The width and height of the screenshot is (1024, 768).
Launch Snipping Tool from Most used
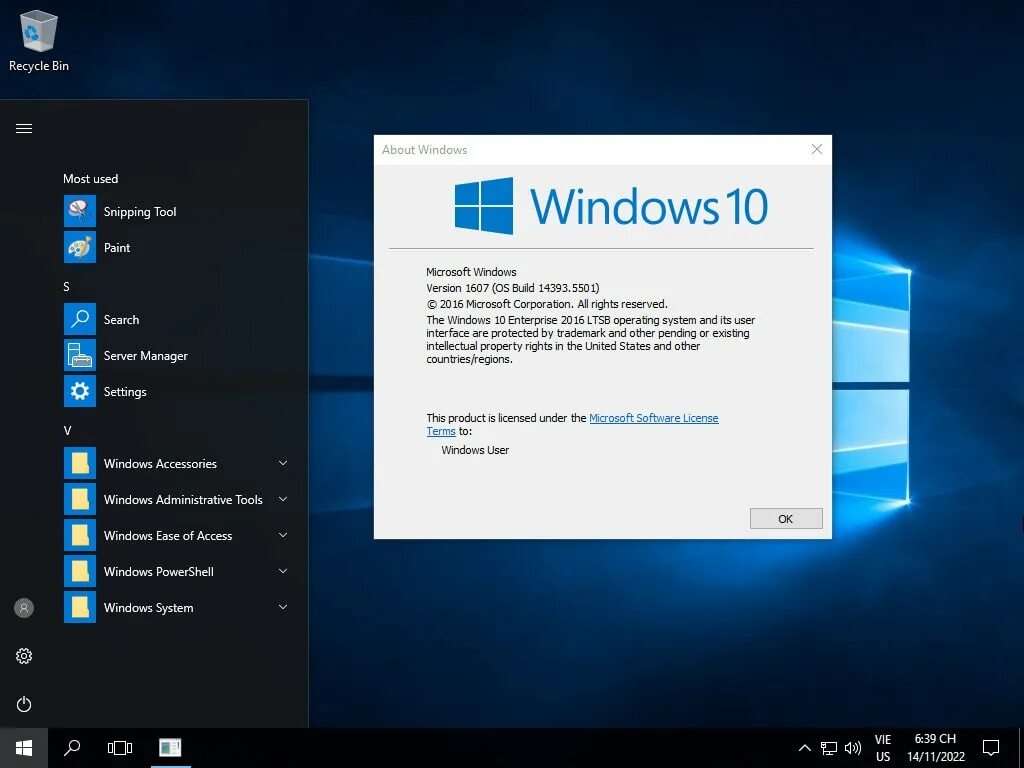pyautogui.click(x=176, y=212)
